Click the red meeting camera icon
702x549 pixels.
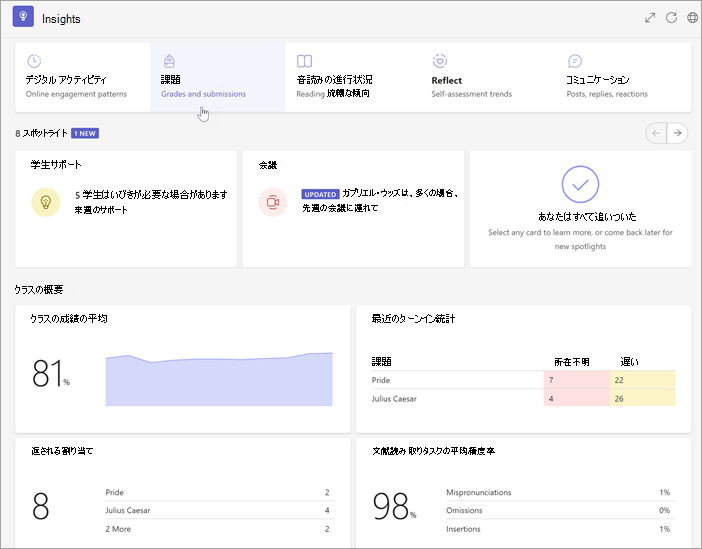[x=273, y=202]
